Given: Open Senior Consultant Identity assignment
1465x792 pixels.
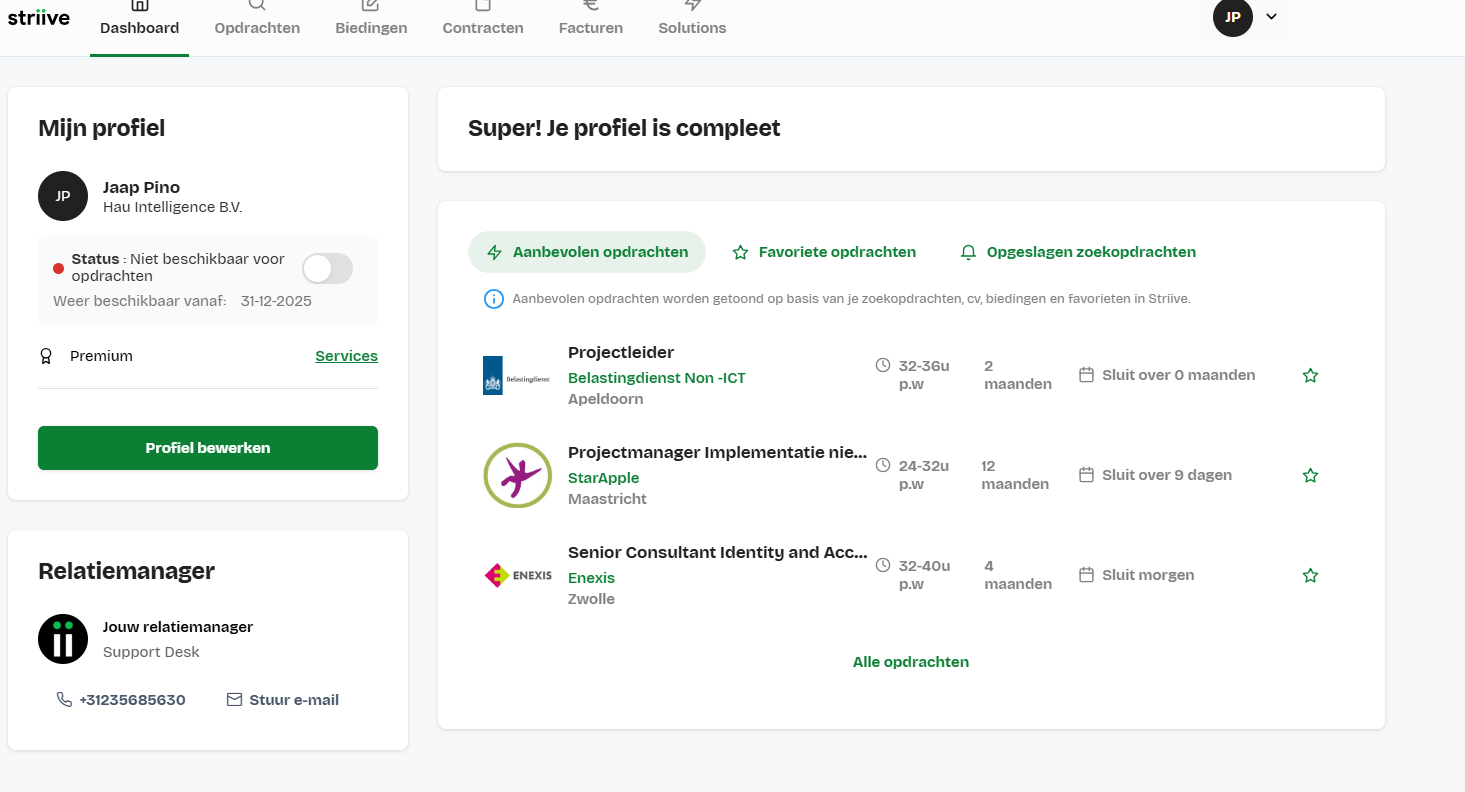Looking at the screenshot, I should 717,552.
